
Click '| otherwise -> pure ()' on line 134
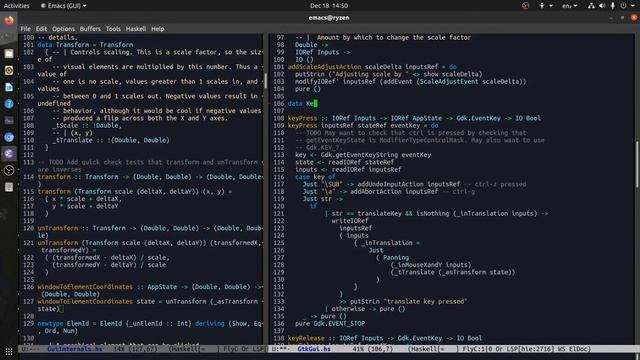point(365,309)
